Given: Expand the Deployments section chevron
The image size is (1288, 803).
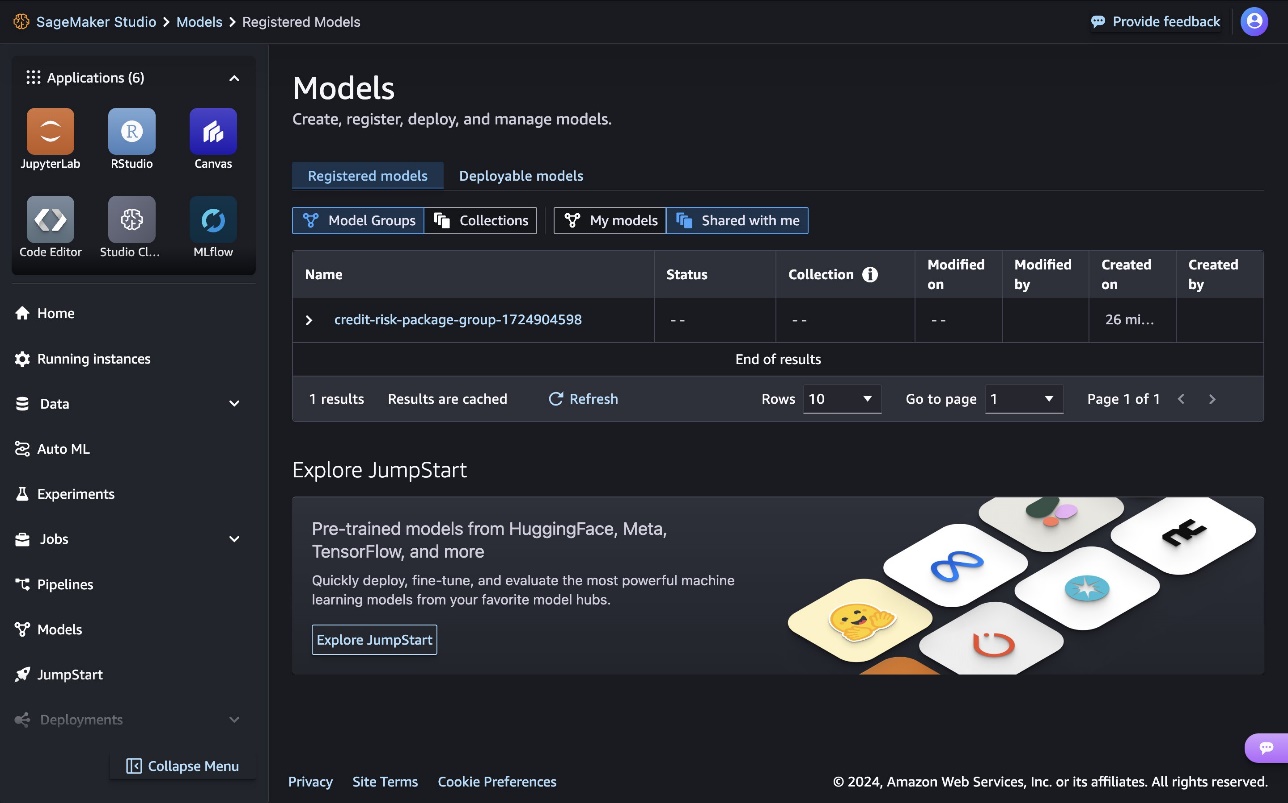Looking at the screenshot, I should [x=234, y=720].
